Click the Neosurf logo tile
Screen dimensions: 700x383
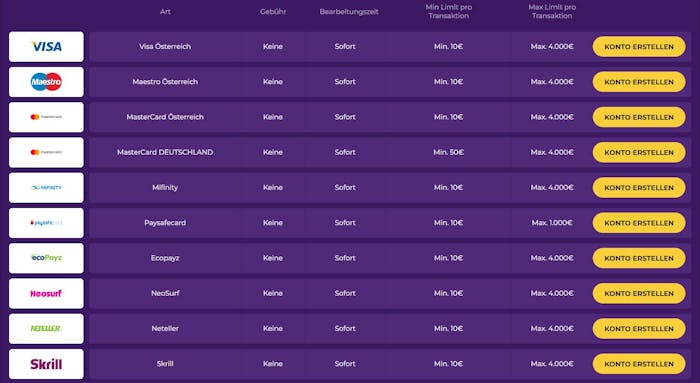click(46, 293)
